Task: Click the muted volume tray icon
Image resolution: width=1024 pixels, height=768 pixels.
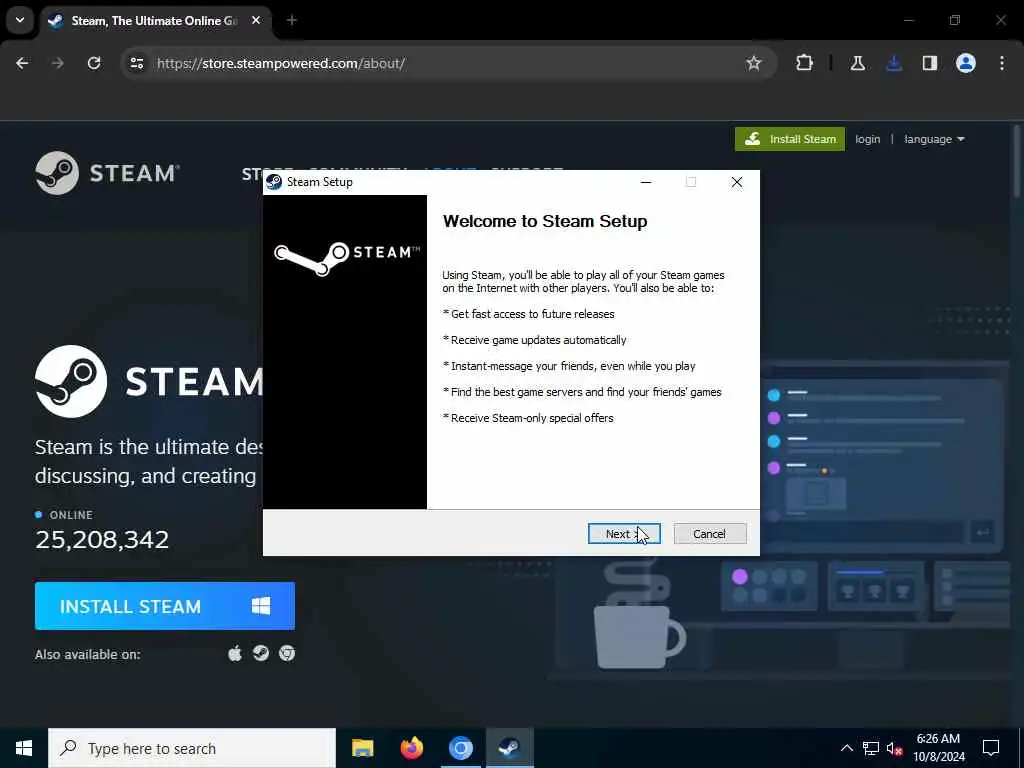Action: (x=895, y=748)
